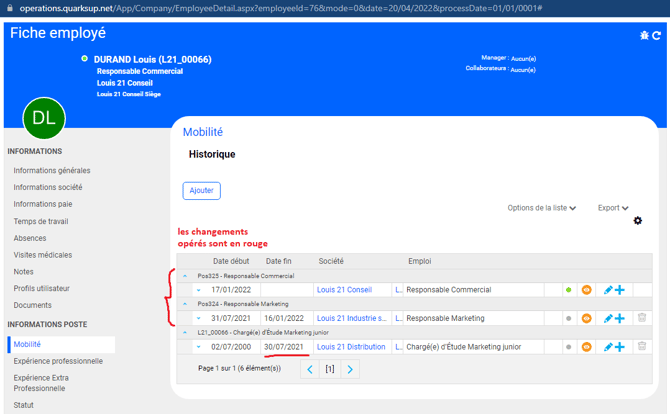This screenshot has height=414, width=670.
Task: Open Temps de travail in sidebar
Action: (41, 221)
